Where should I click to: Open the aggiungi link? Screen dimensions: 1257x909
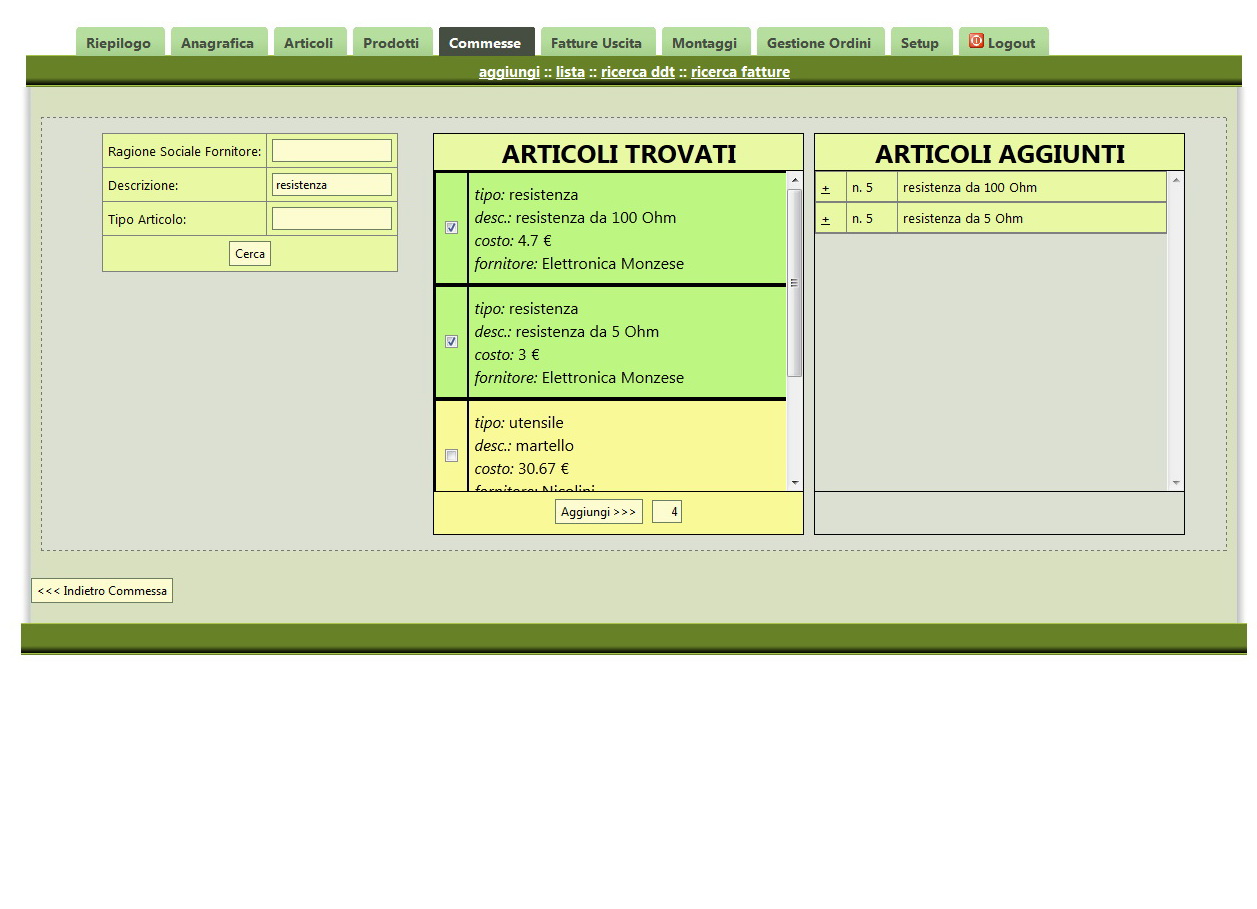[509, 71]
